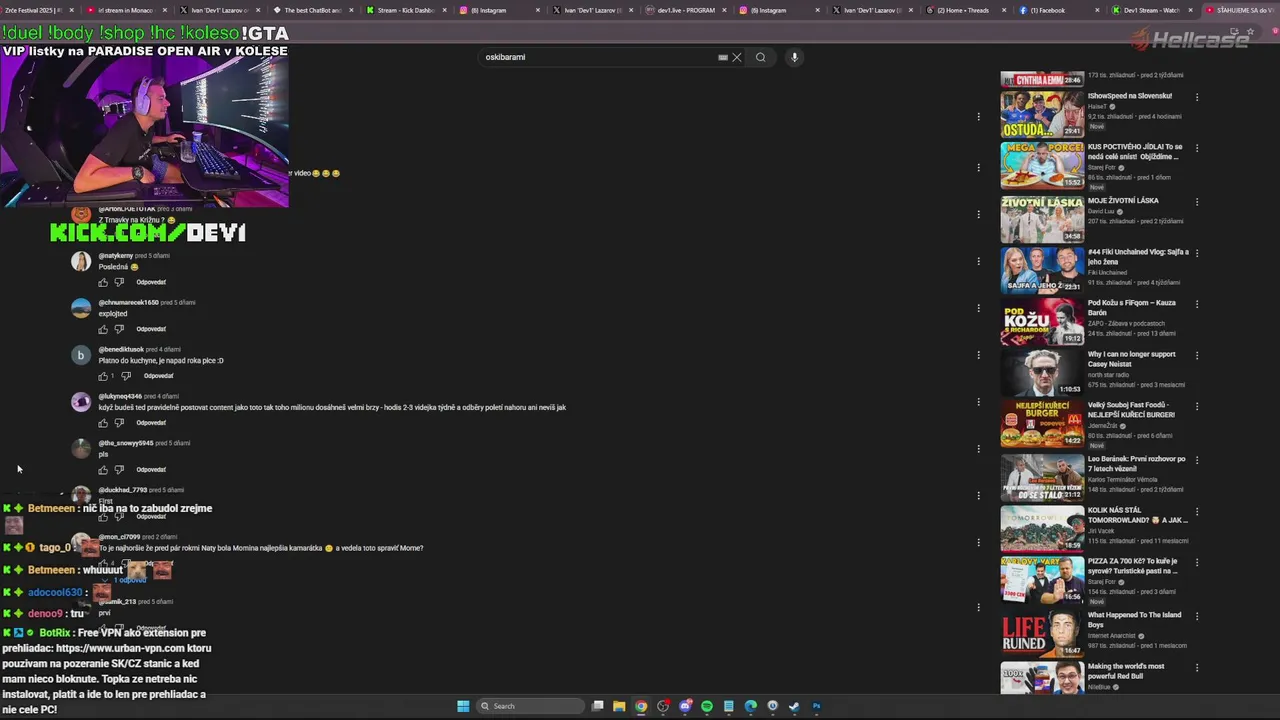Open What Happened To The Island Boys thumbnail
Screen dimensions: 1280x720
1041,633
